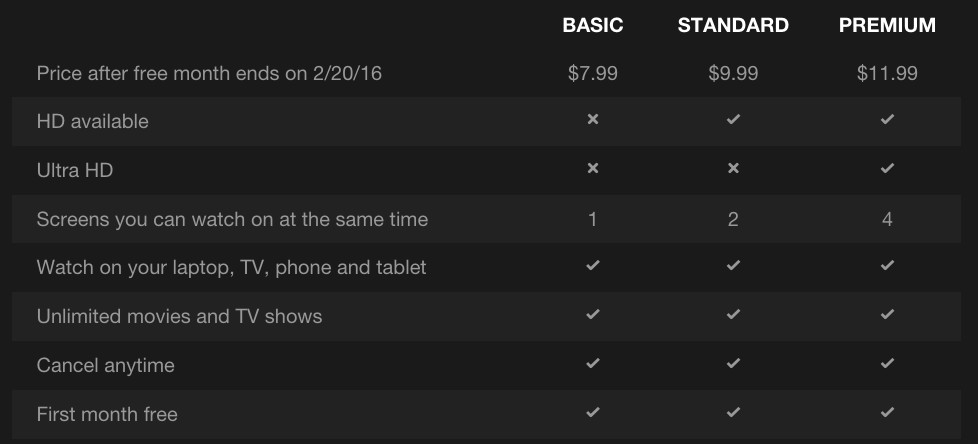Click the Premium screens count of 4
The image size is (978, 444).
tap(887, 219)
